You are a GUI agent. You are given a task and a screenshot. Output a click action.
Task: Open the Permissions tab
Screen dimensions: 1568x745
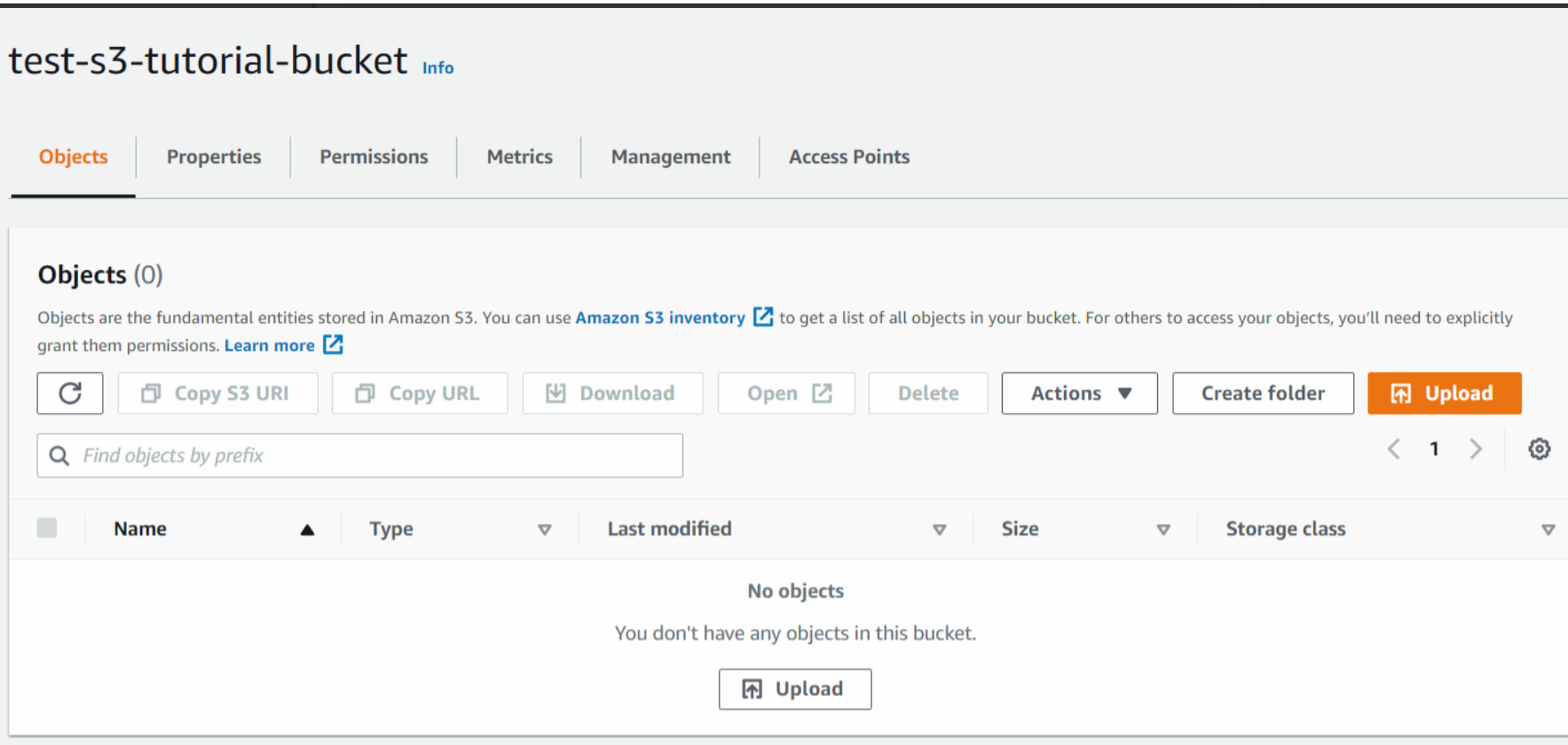pos(374,157)
